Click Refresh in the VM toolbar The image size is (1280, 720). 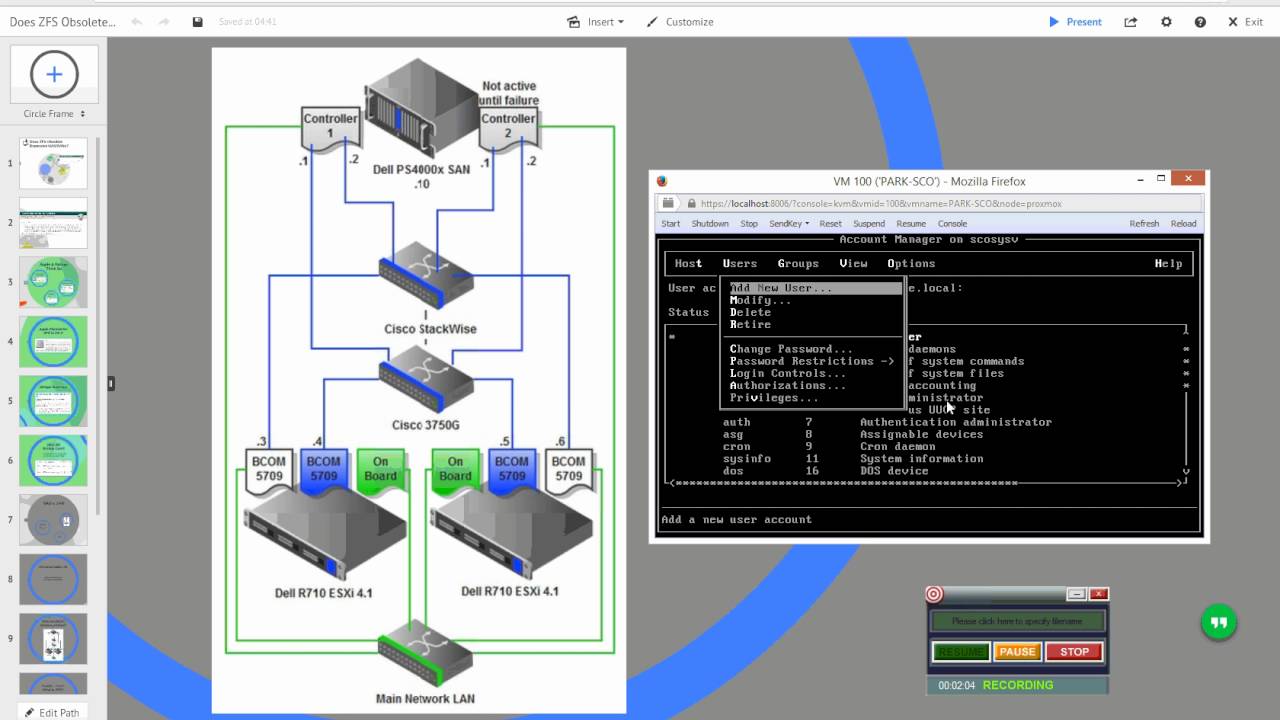1144,223
